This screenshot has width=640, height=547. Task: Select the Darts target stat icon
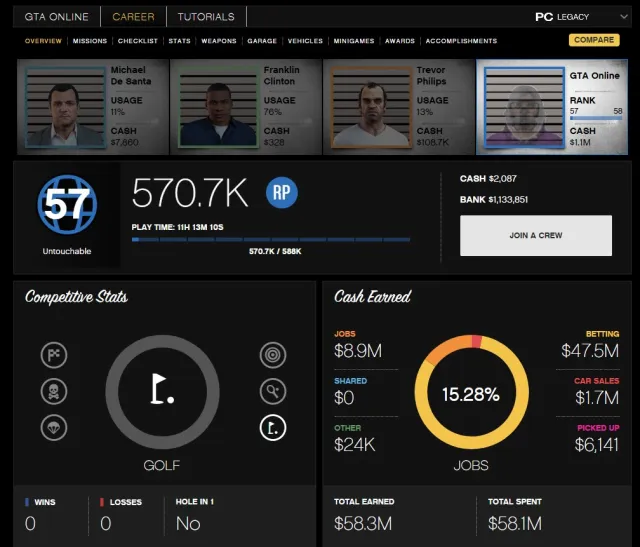[x=273, y=355]
